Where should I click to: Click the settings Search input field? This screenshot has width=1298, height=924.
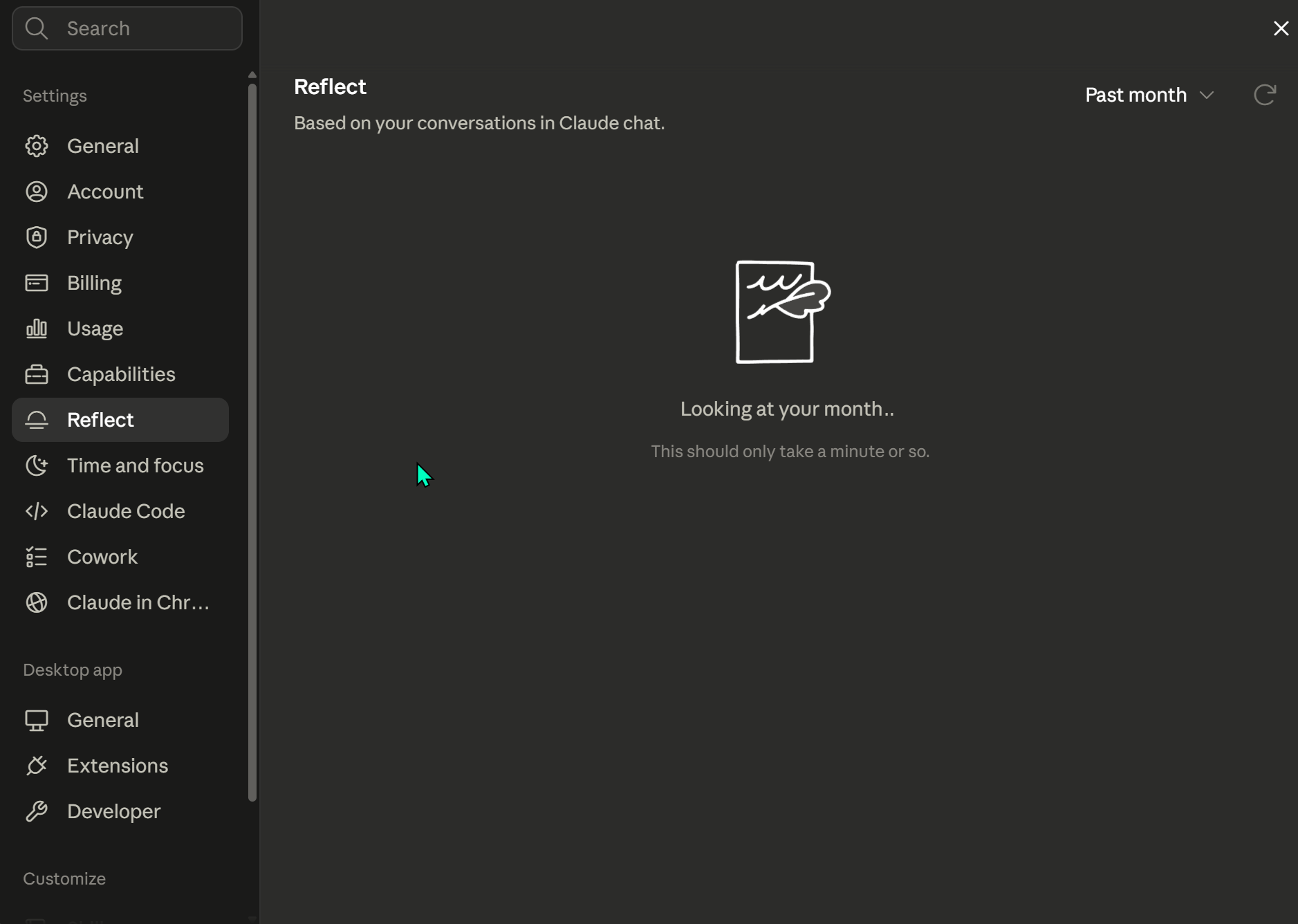coord(127,28)
